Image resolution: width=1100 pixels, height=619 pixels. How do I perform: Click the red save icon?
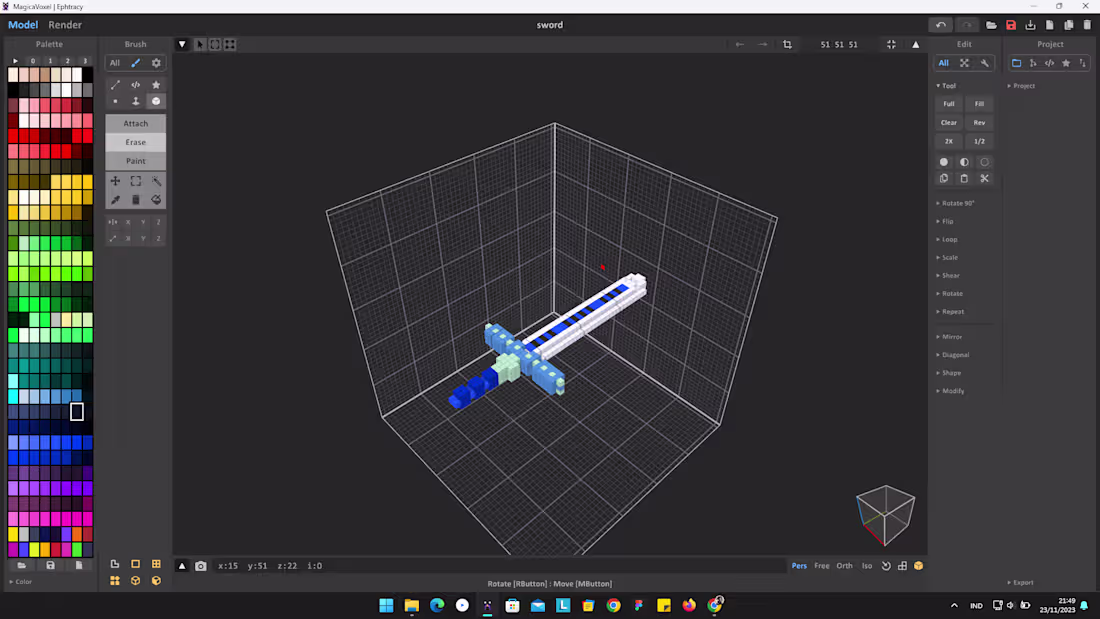coord(1011,25)
